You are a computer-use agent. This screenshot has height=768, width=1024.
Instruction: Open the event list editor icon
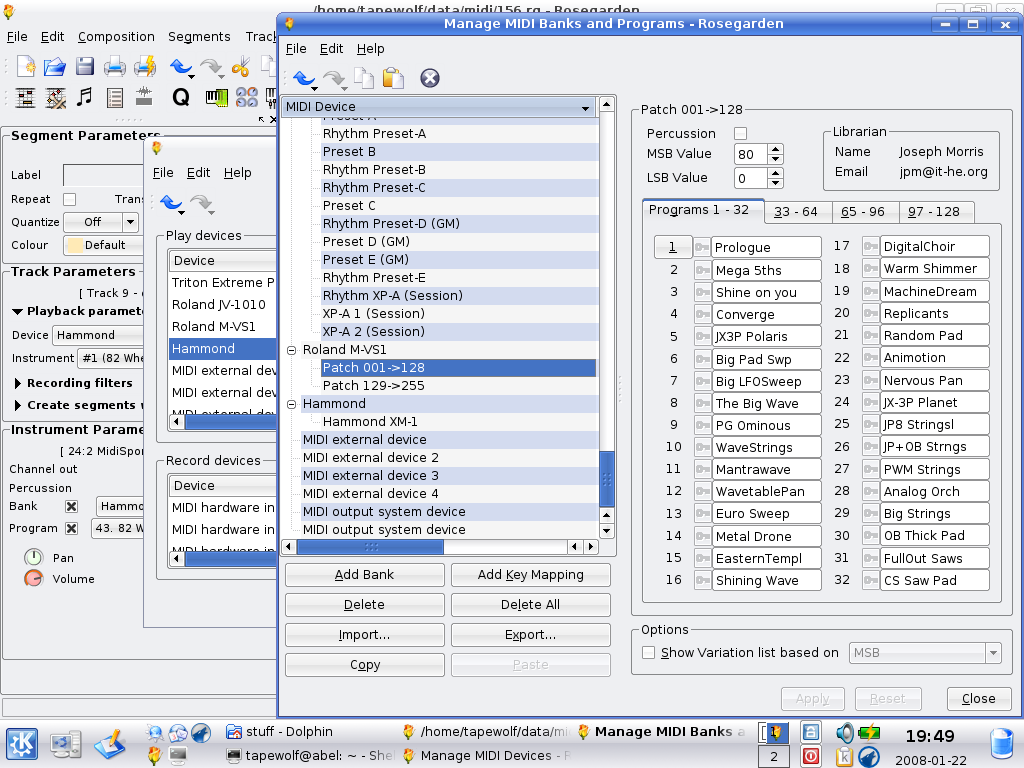[x=115, y=98]
